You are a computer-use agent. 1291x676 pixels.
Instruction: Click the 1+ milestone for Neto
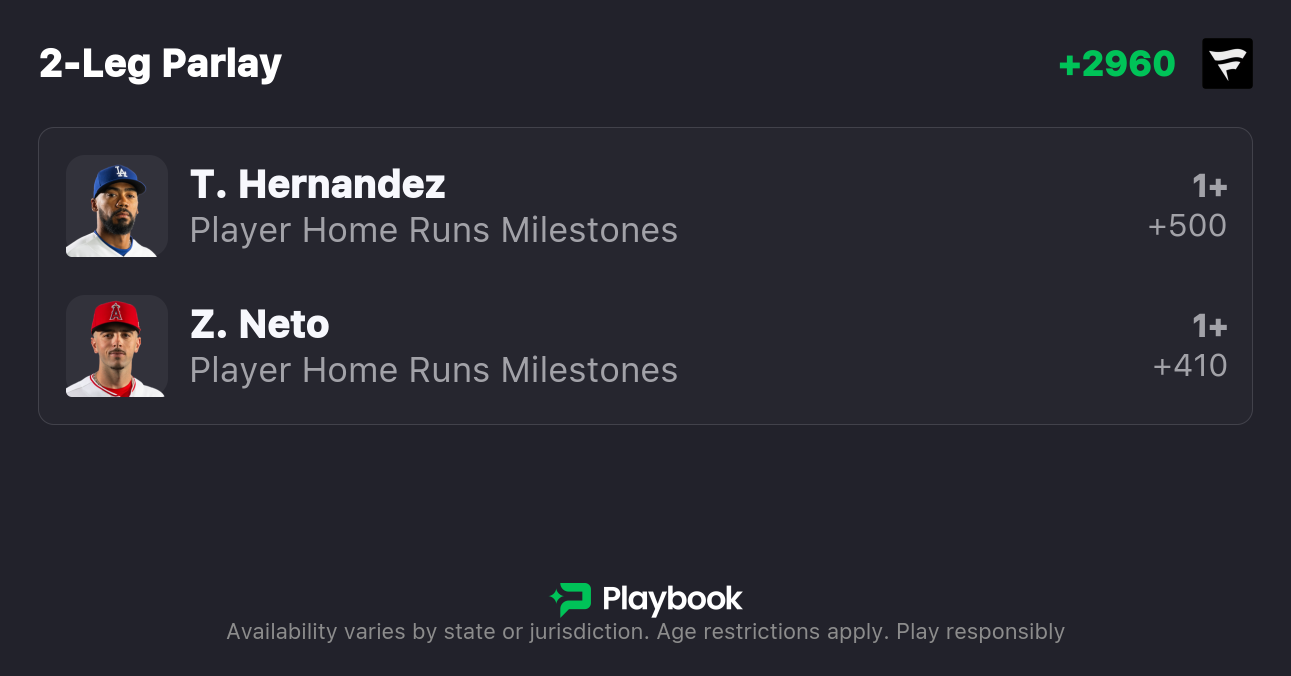(1209, 326)
